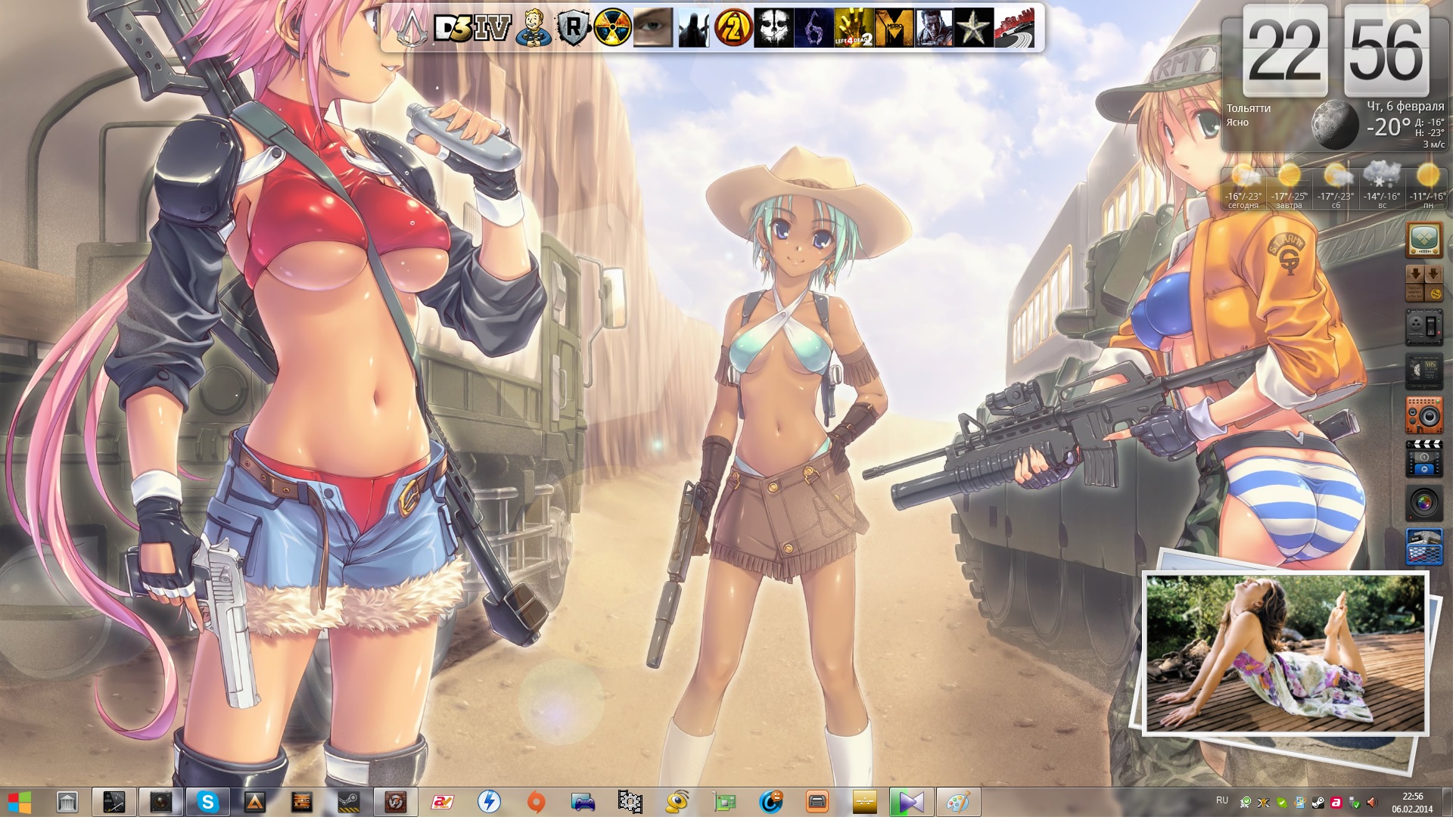The image size is (1456, 820).
Task: Open the red and white AV logo taskbar icon
Action: tap(443, 803)
